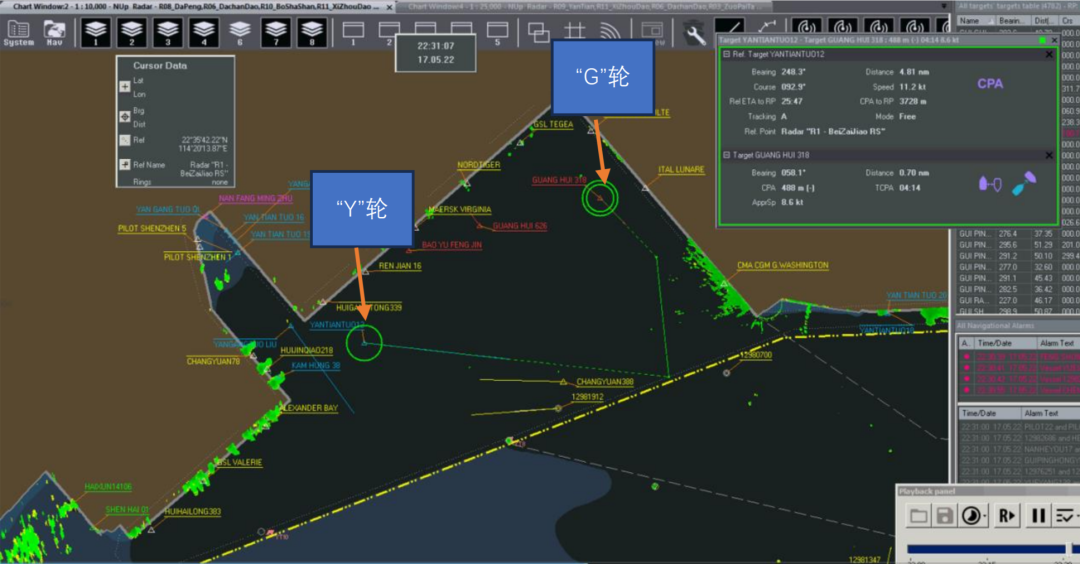The height and width of the screenshot is (564, 1080).
Task: Click the overlapping windows cascade icon
Action: pyautogui.click(x=538, y=32)
